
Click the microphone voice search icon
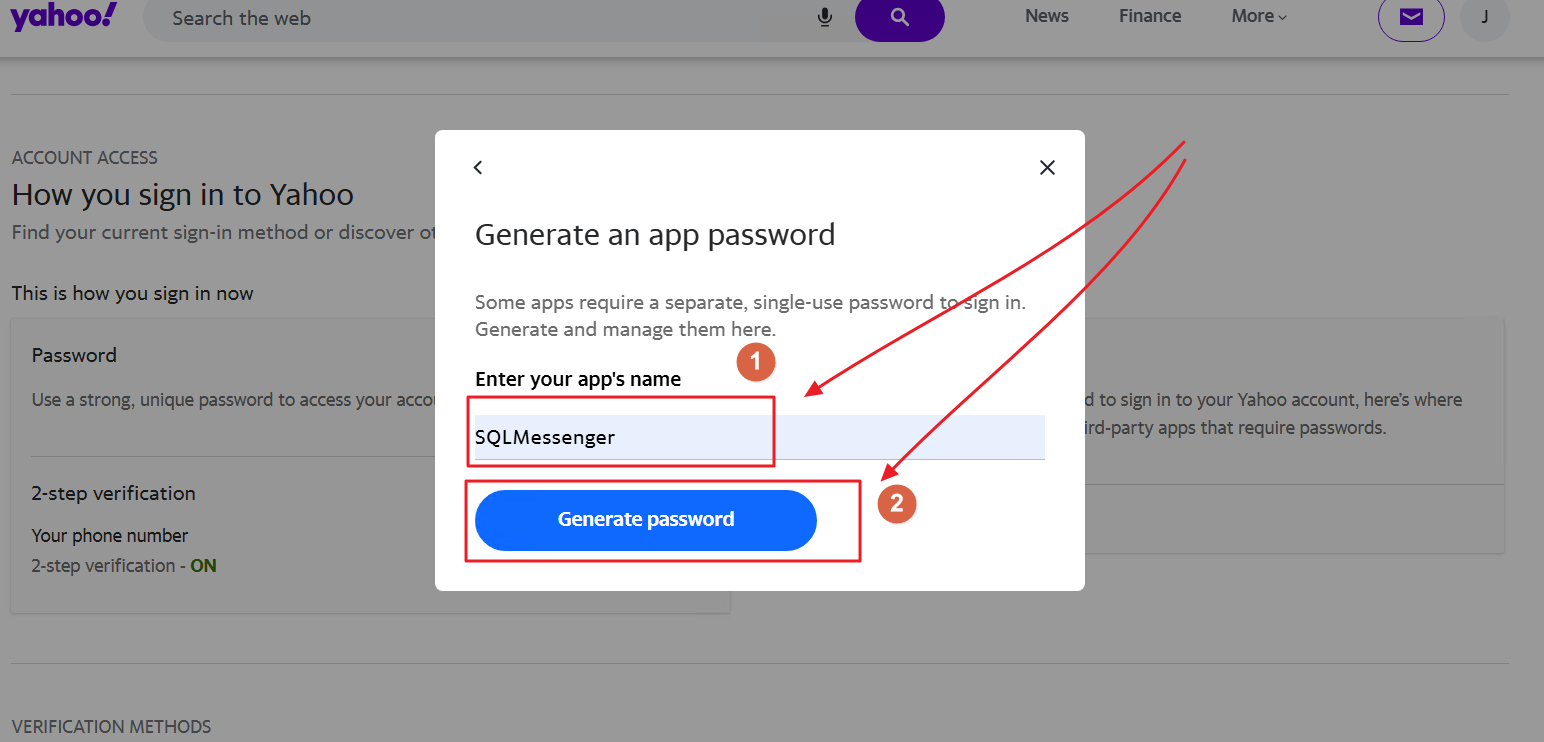click(825, 17)
